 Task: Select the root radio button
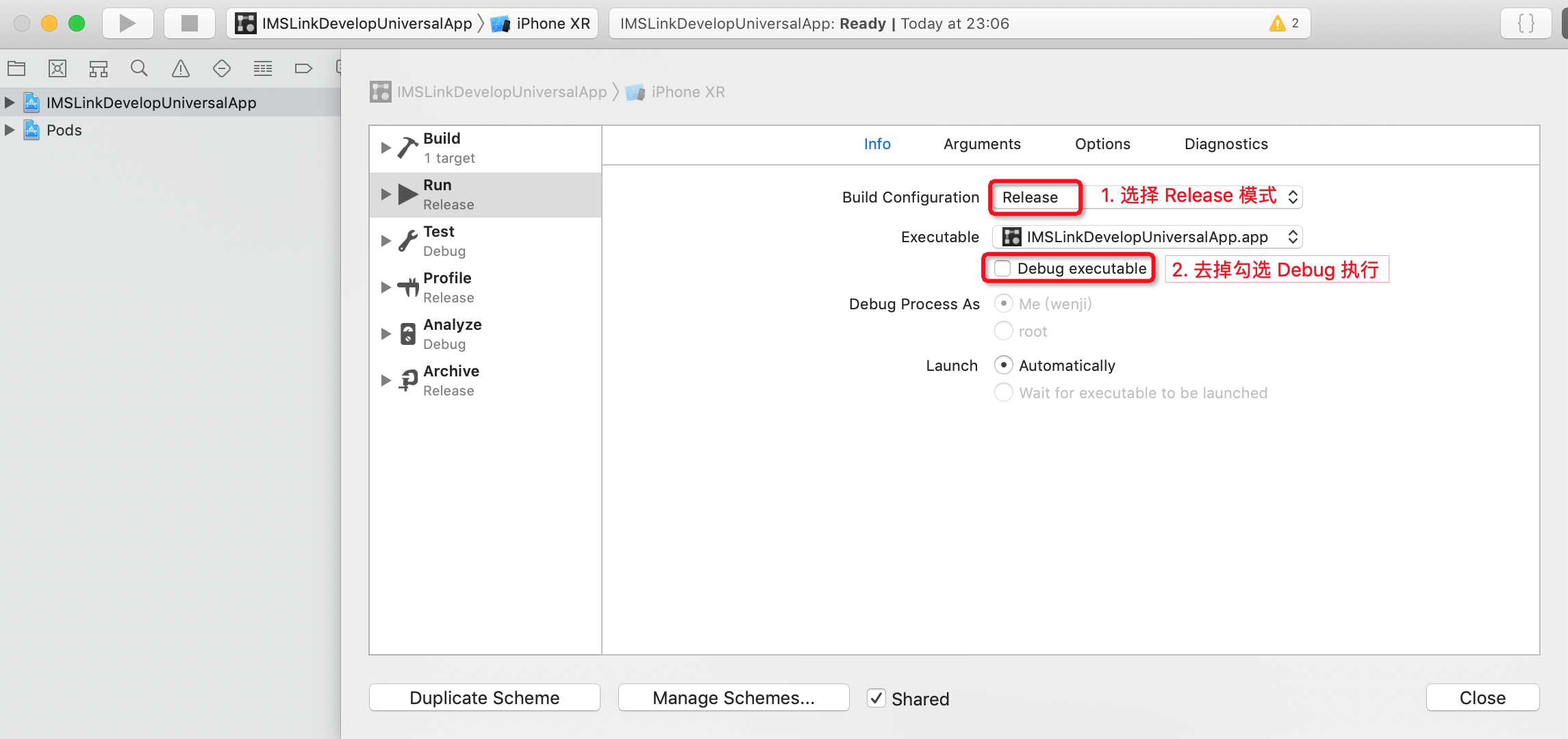pos(1003,331)
